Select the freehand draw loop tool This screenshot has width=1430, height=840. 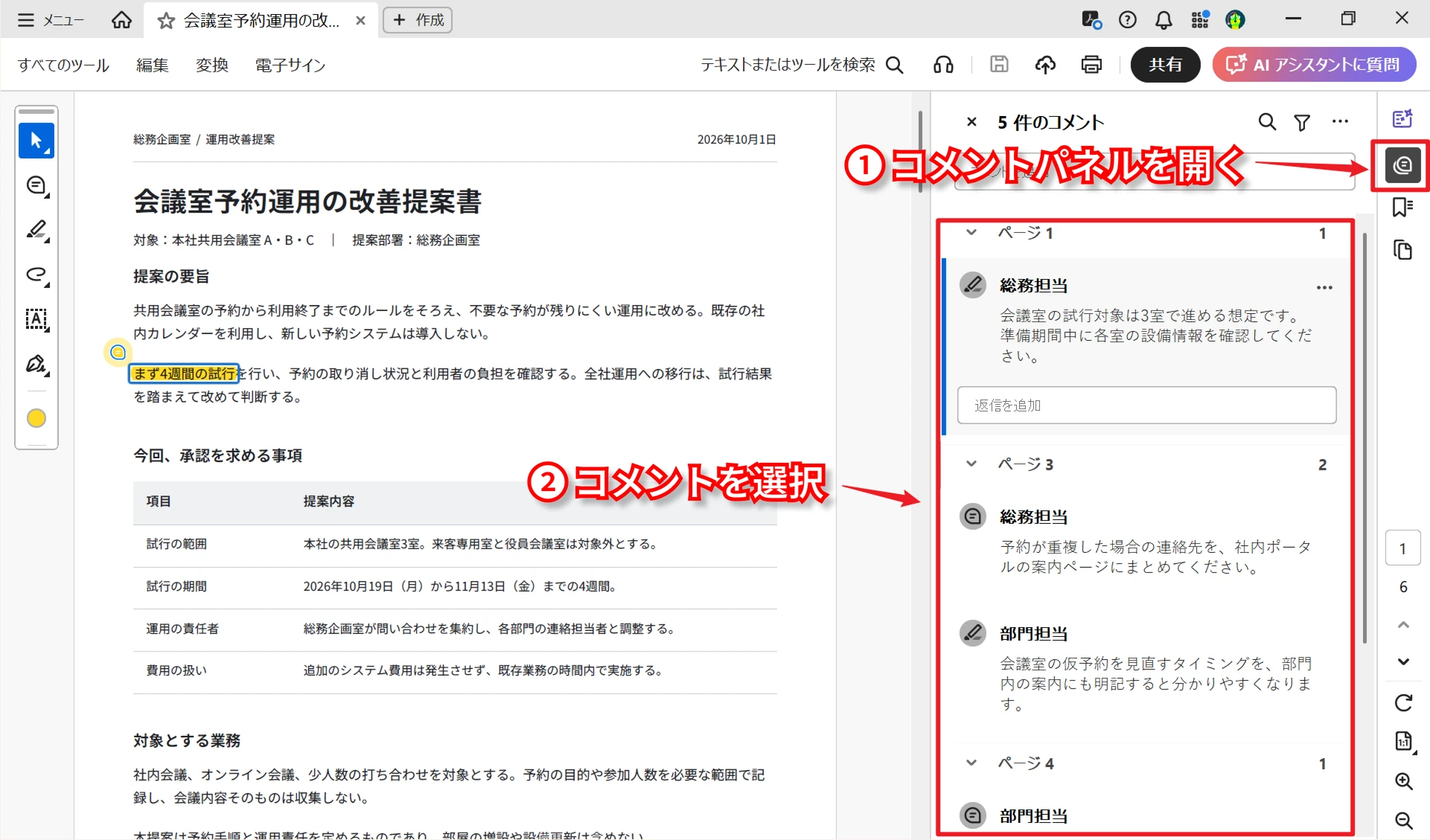[36, 275]
